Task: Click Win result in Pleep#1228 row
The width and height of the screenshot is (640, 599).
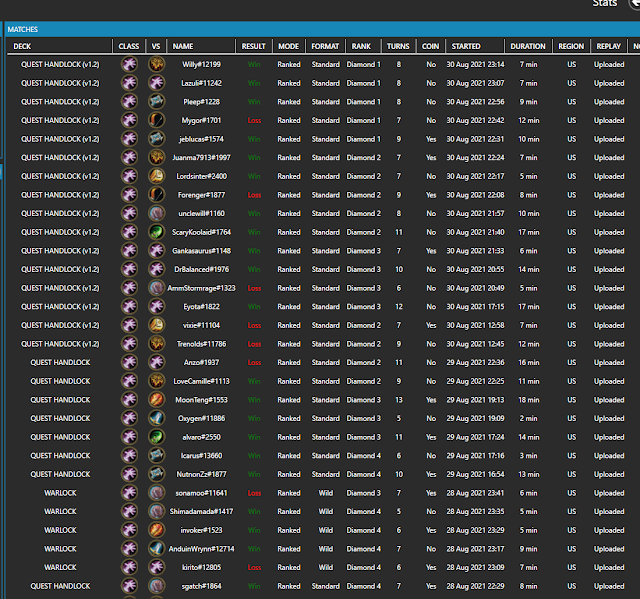Action: 254,102
